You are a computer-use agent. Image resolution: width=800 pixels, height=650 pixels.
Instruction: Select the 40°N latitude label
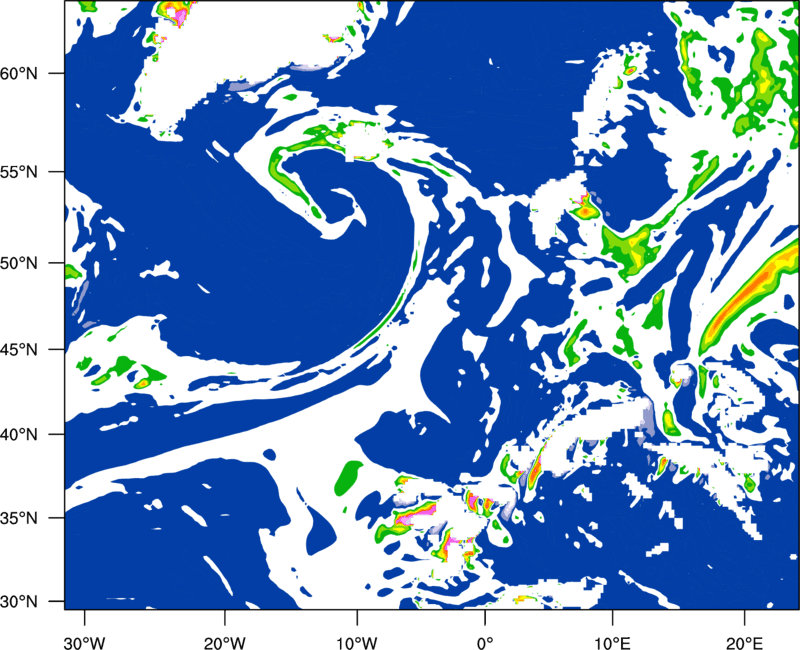click(x=19, y=435)
